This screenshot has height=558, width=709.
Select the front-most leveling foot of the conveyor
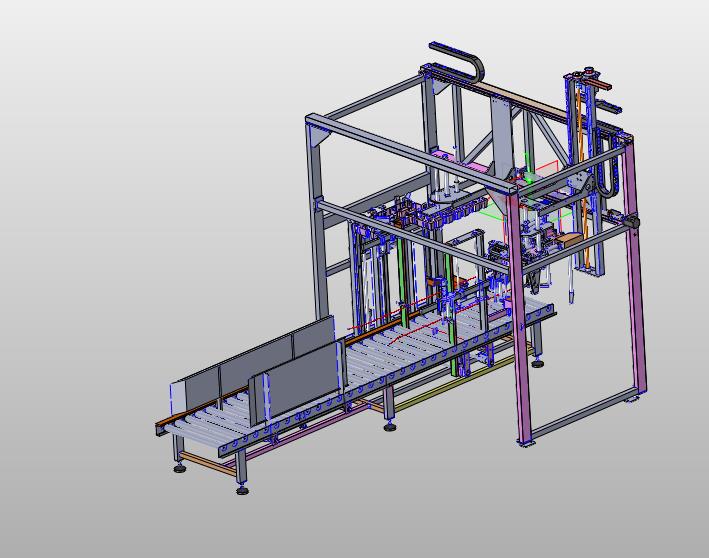[243, 490]
